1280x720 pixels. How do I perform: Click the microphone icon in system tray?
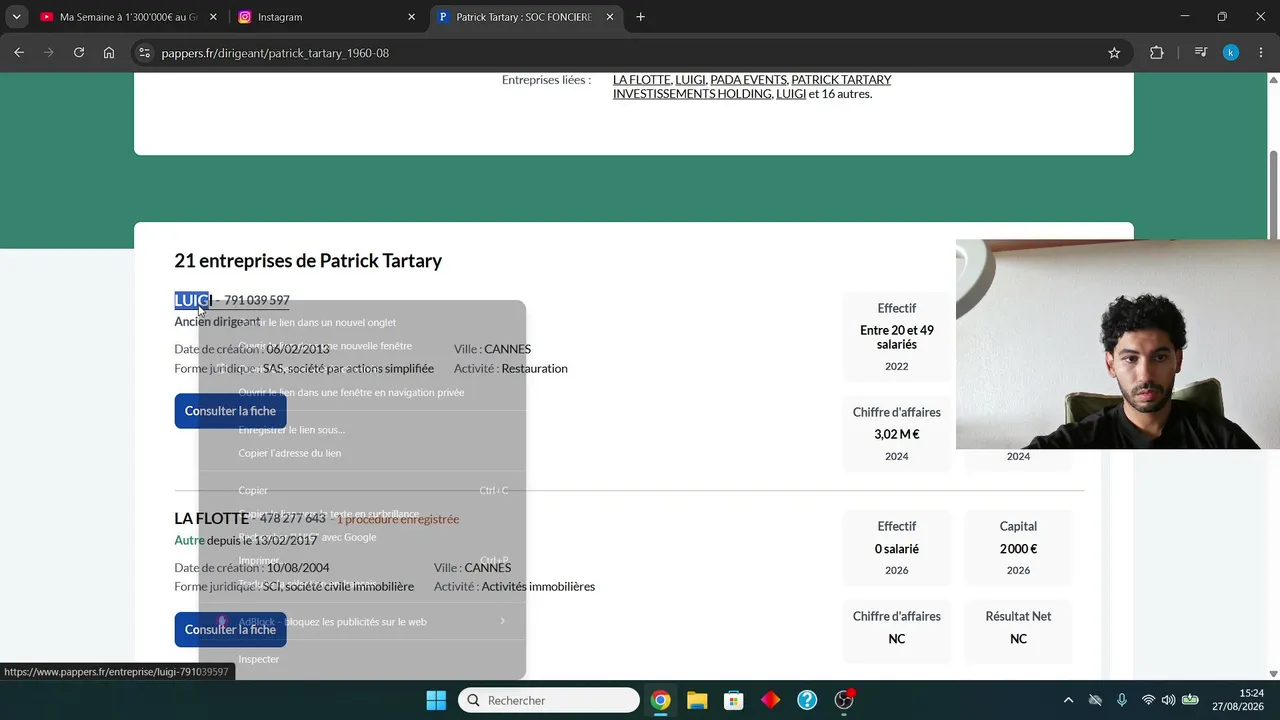click(x=1122, y=700)
